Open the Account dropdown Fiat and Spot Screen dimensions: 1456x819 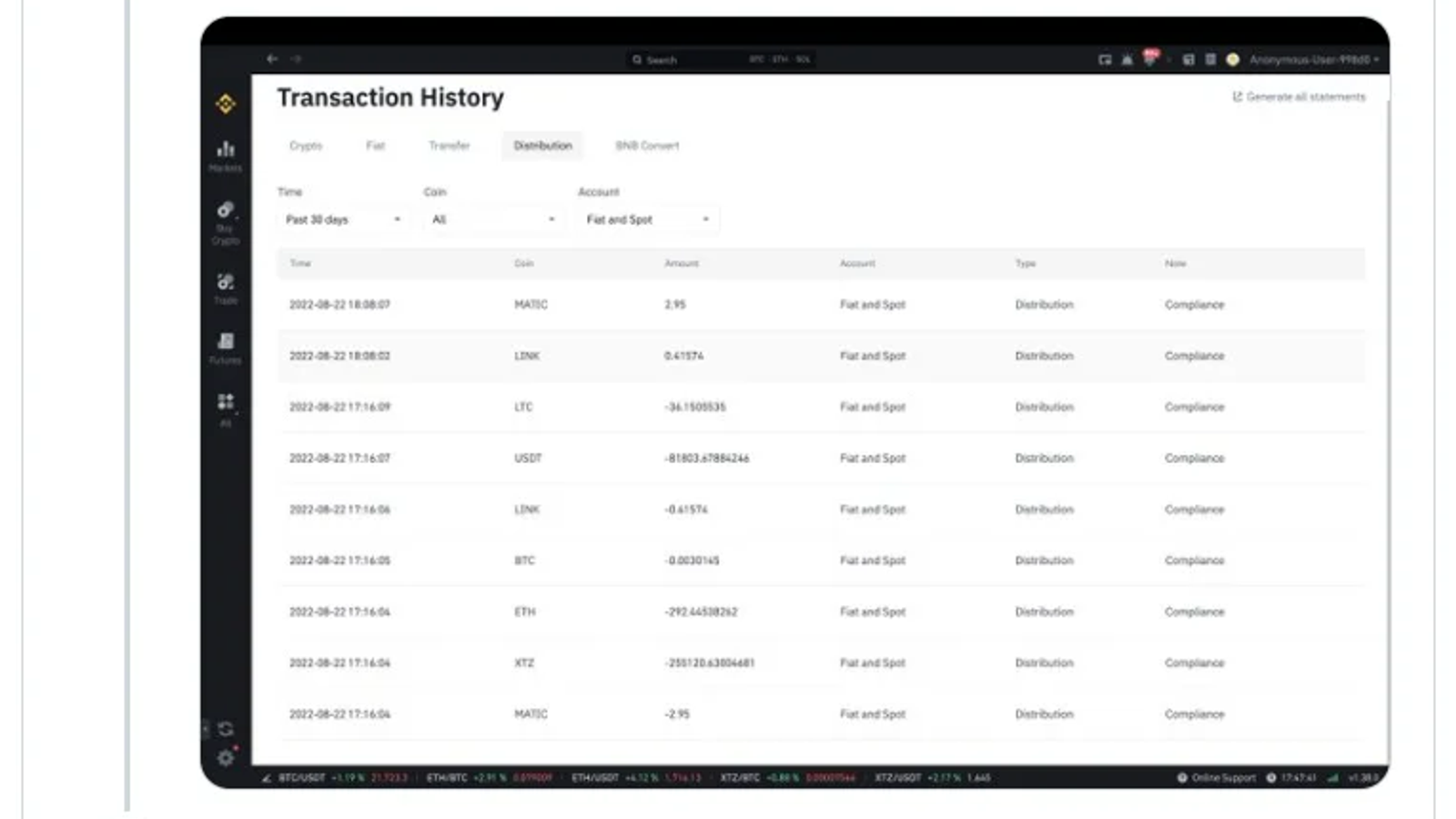click(x=648, y=219)
